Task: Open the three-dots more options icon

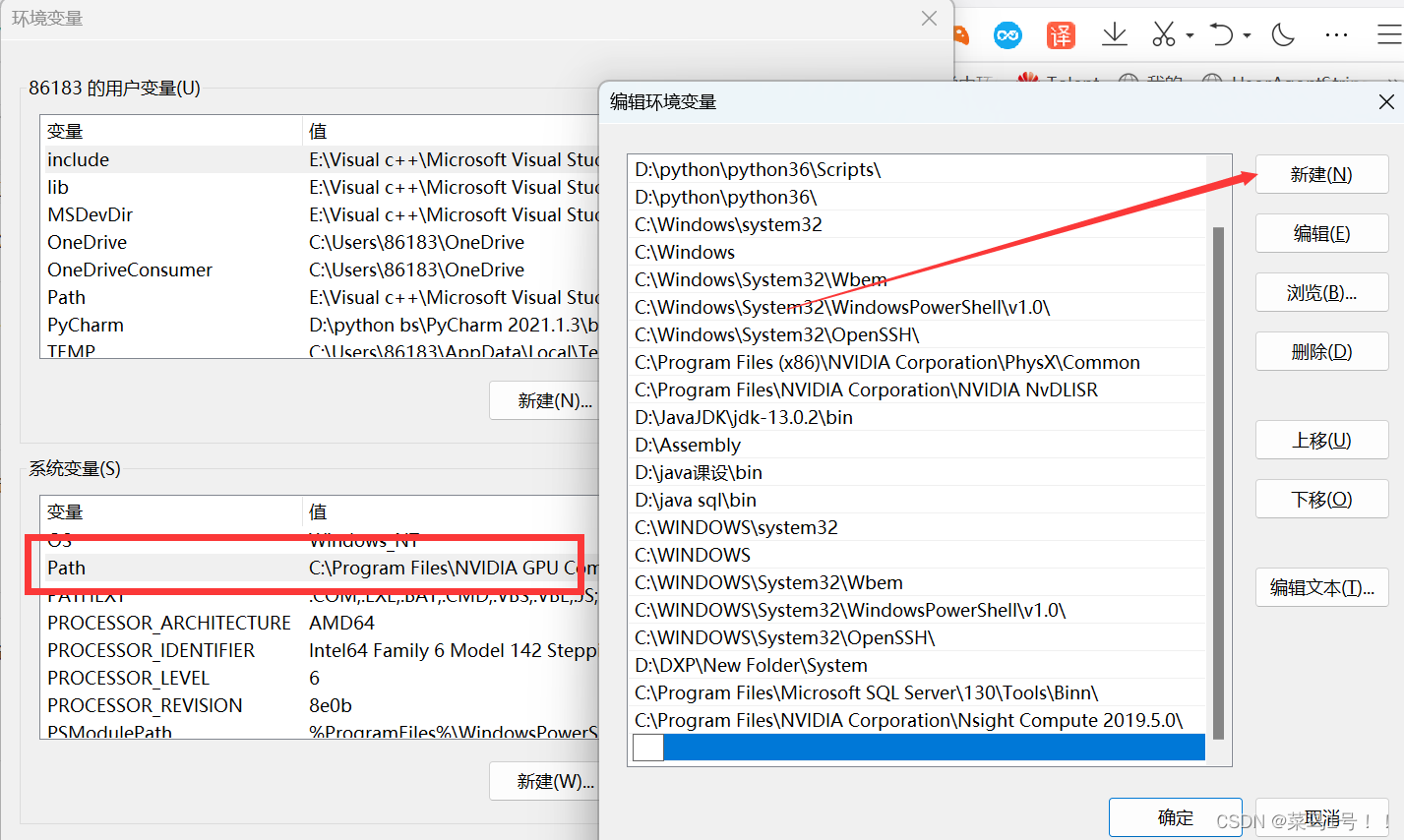Action: pyautogui.click(x=1336, y=35)
